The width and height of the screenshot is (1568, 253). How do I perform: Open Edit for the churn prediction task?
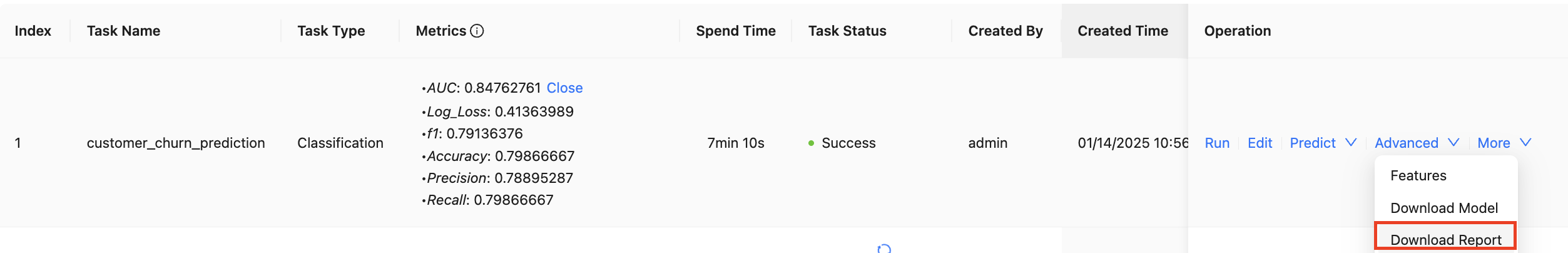click(1260, 143)
